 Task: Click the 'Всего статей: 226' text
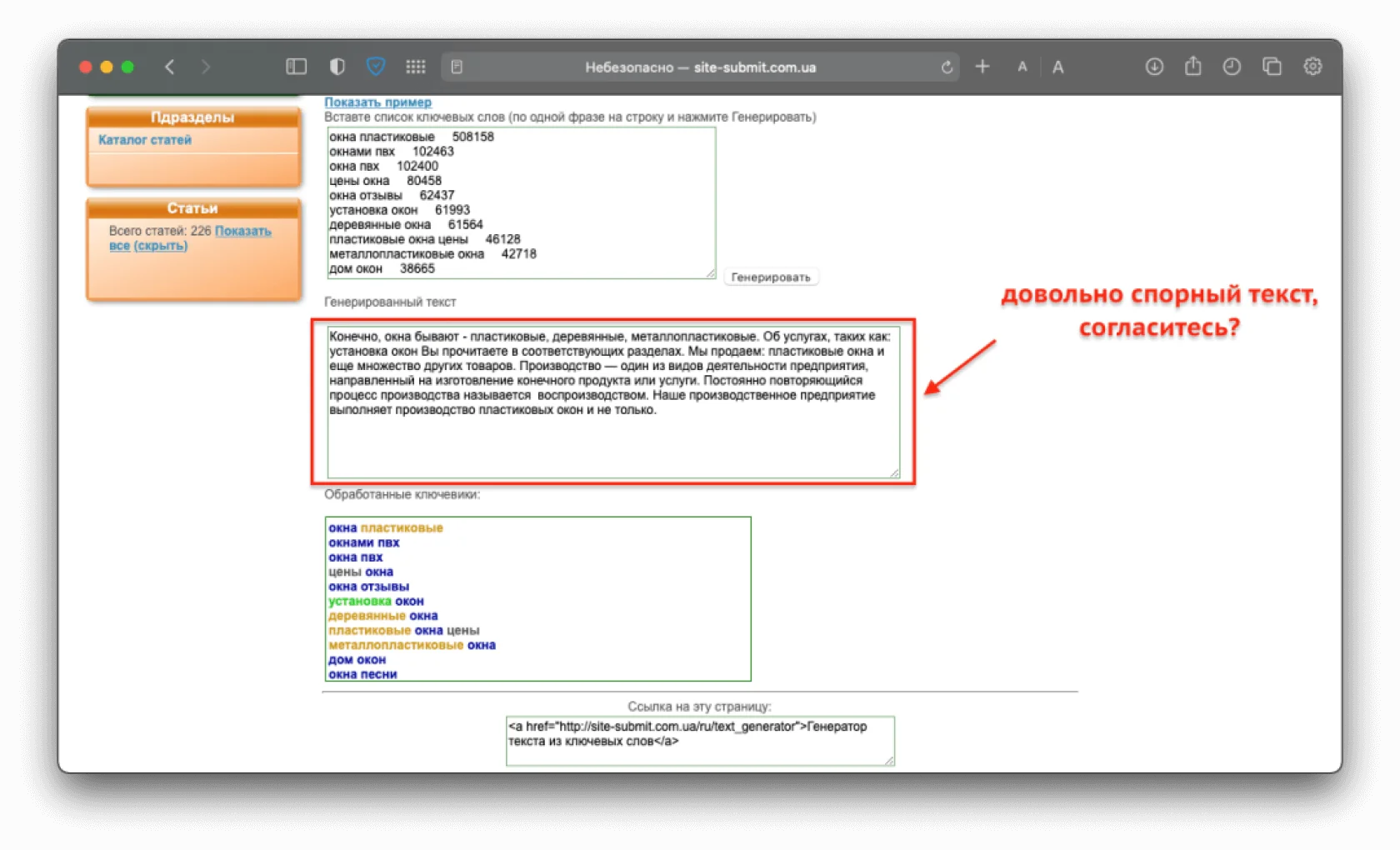[x=160, y=231]
